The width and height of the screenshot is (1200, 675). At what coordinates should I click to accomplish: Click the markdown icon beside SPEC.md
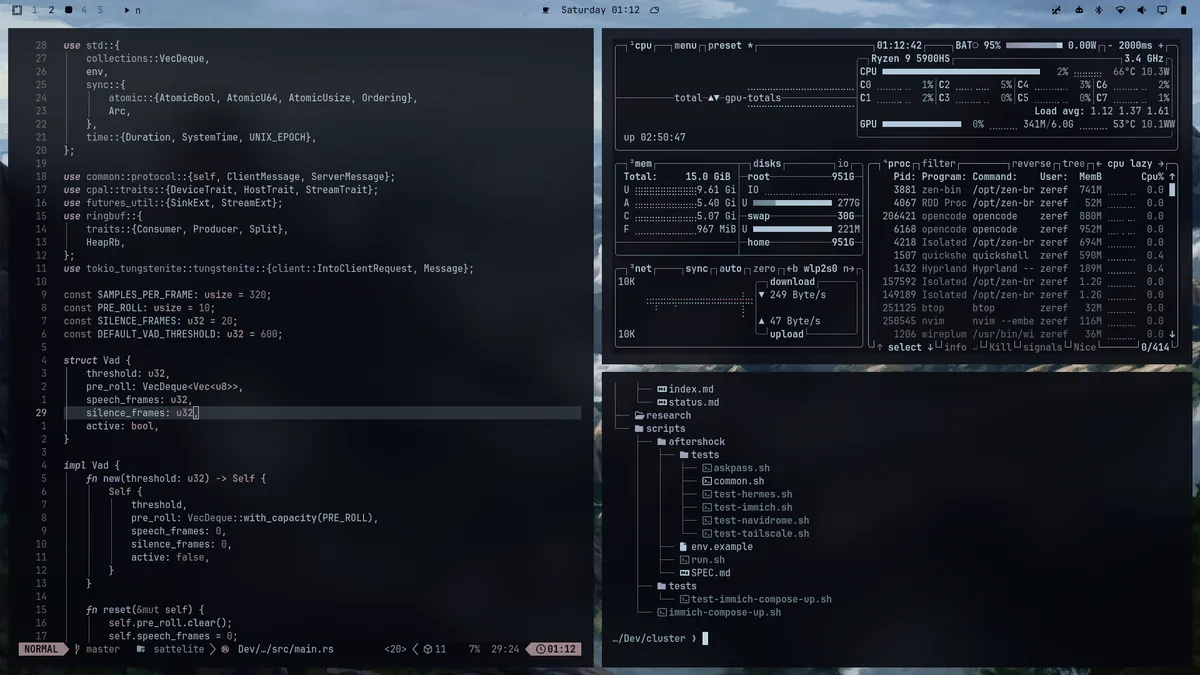click(684, 573)
